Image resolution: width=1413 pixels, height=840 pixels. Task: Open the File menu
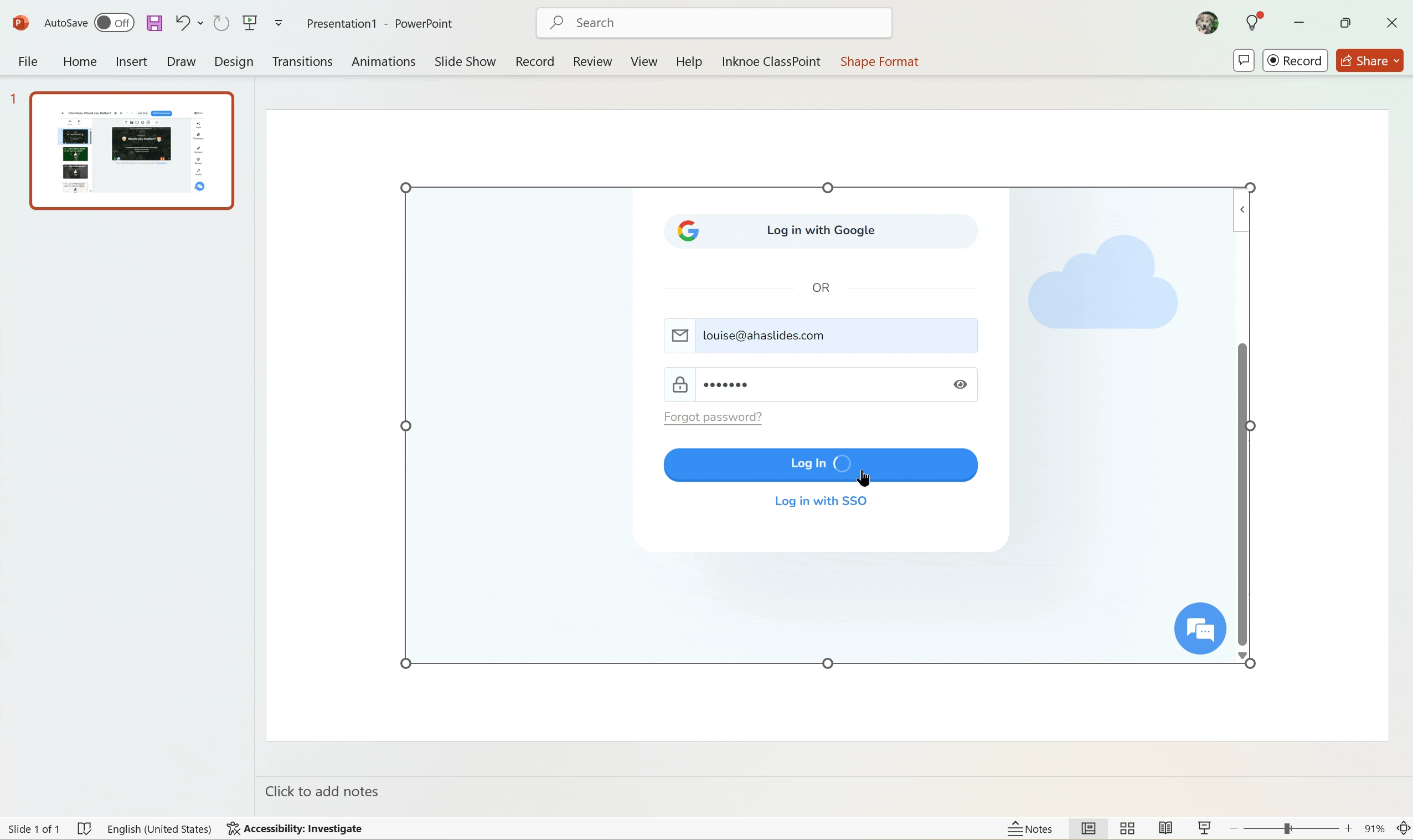click(x=28, y=61)
